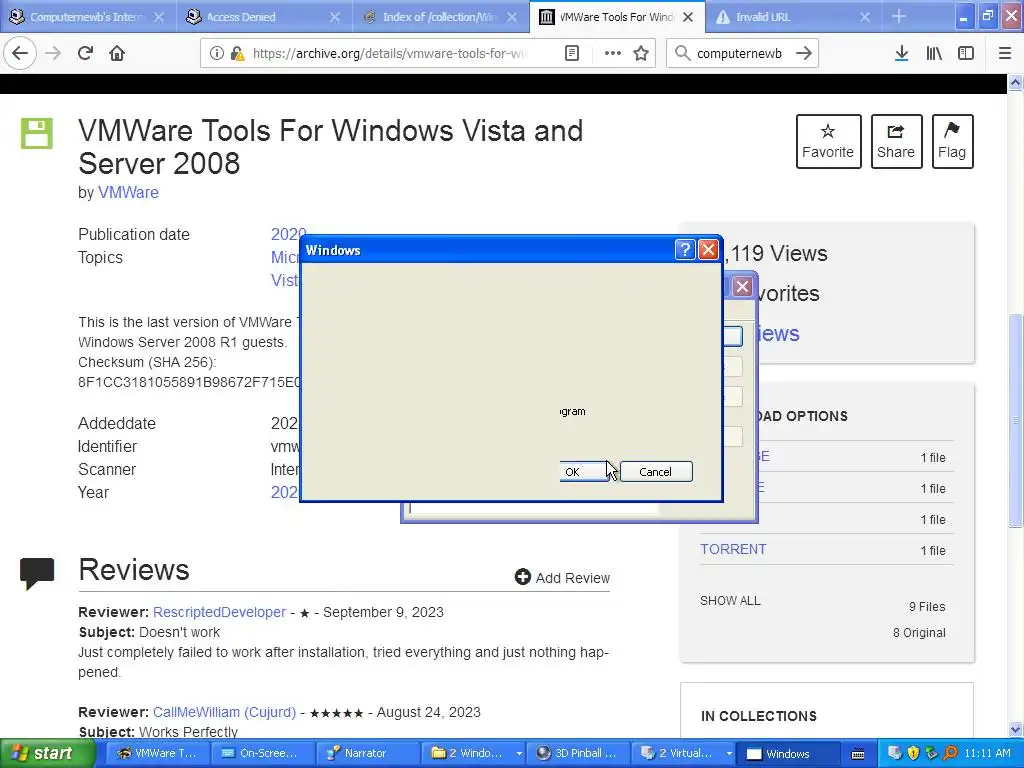
Task: Click the plug icon in system tray
Action: [932, 753]
